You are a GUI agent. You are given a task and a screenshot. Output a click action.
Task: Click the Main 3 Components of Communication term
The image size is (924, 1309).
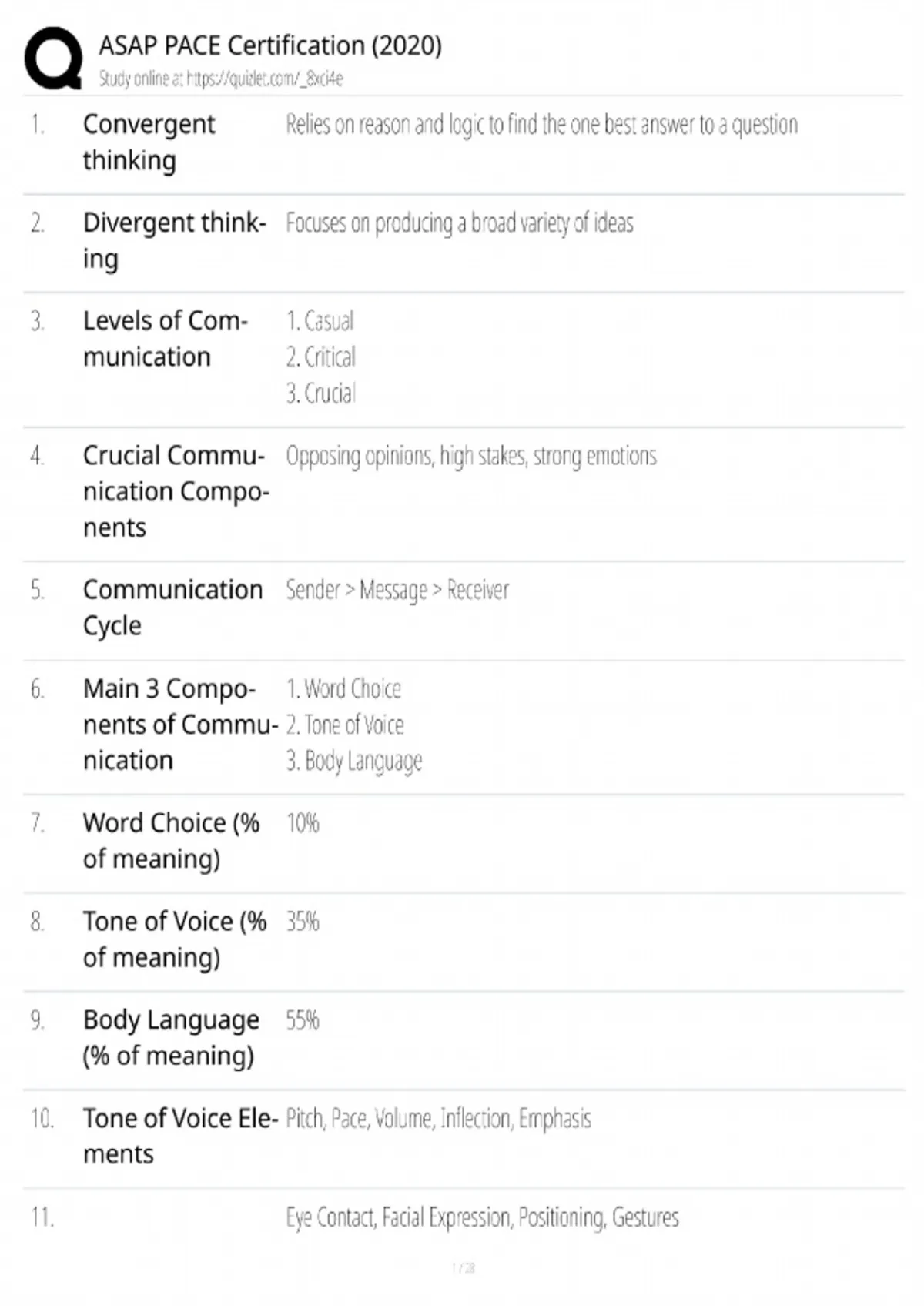click(179, 725)
